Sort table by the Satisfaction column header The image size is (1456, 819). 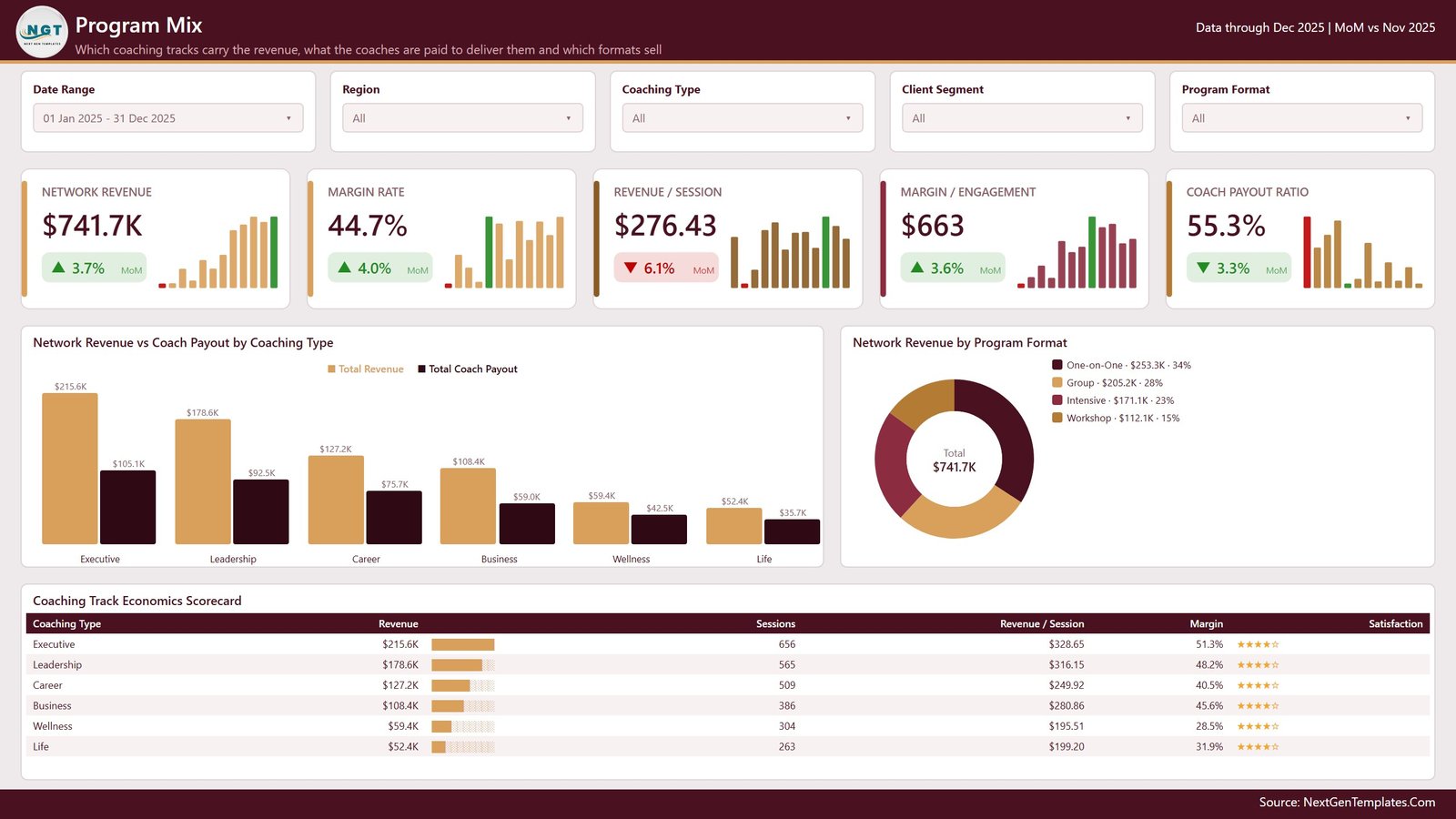pyautogui.click(x=1395, y=623)
